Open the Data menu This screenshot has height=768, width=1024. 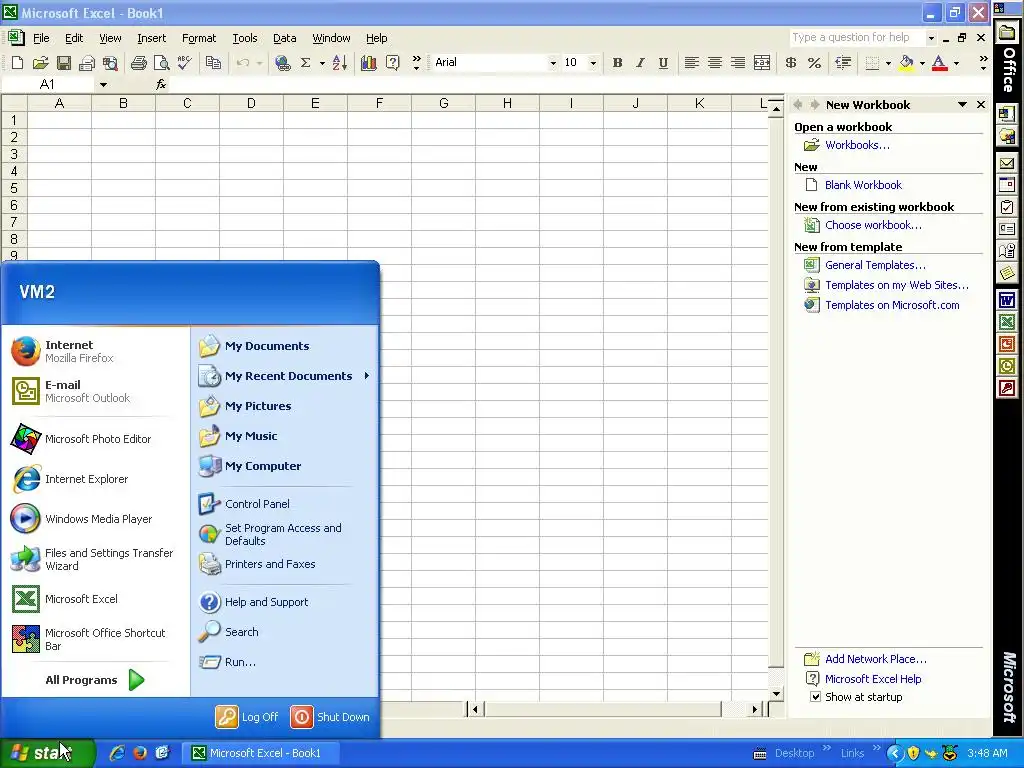point(284,38)
